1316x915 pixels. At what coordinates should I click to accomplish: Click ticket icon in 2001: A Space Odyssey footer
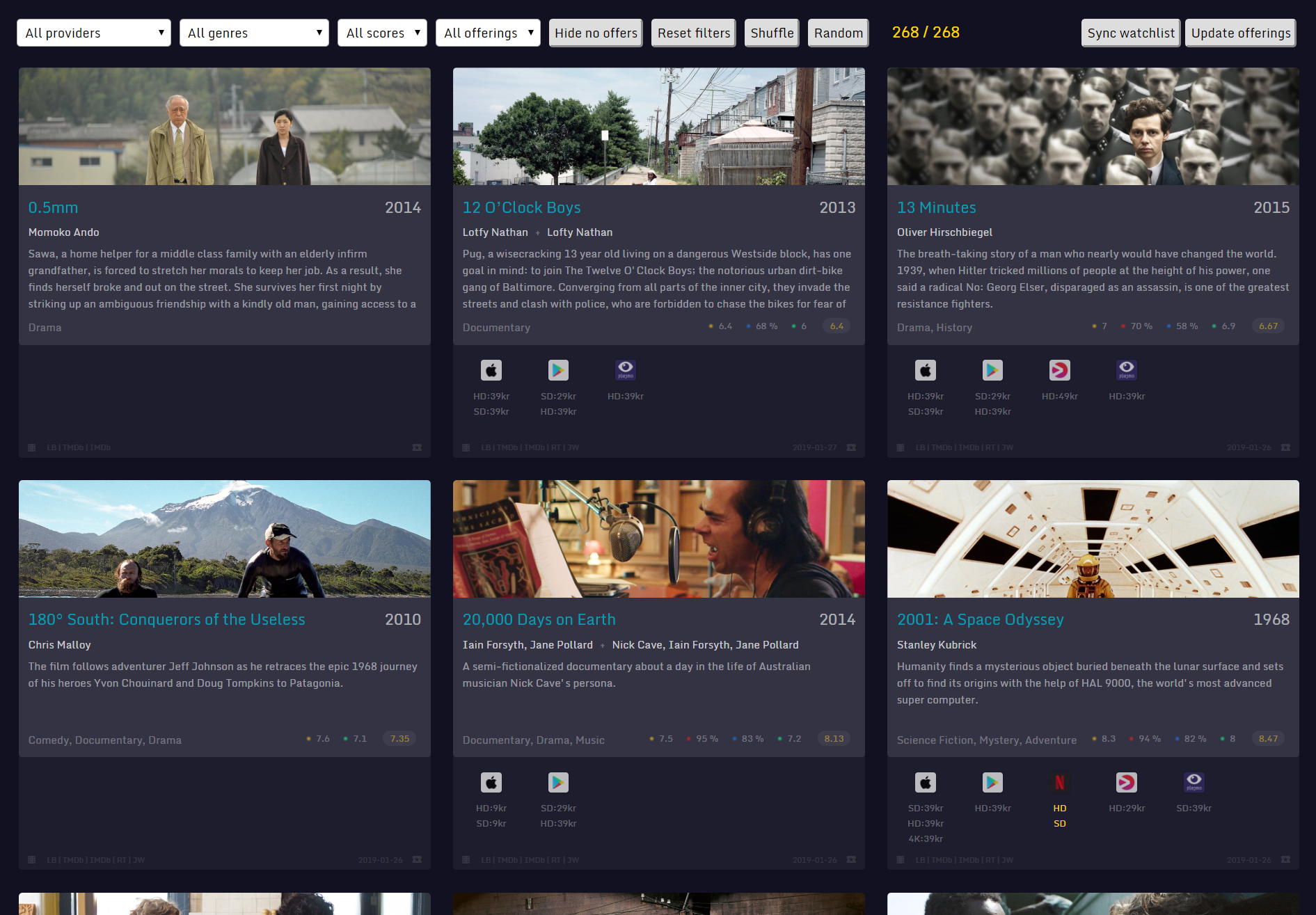tap(1285, 860)
